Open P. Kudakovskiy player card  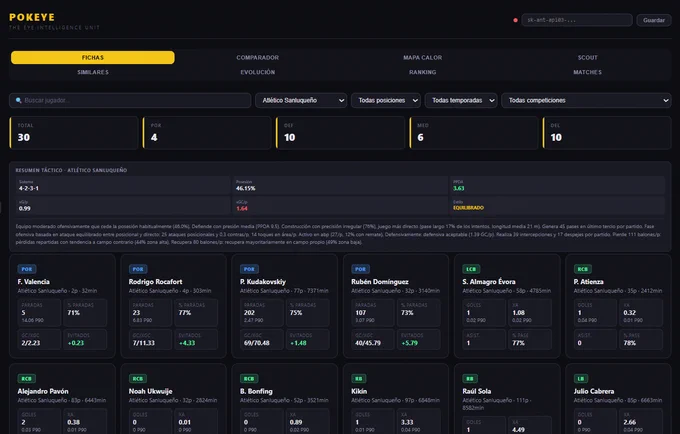click(x=285, y=306)
